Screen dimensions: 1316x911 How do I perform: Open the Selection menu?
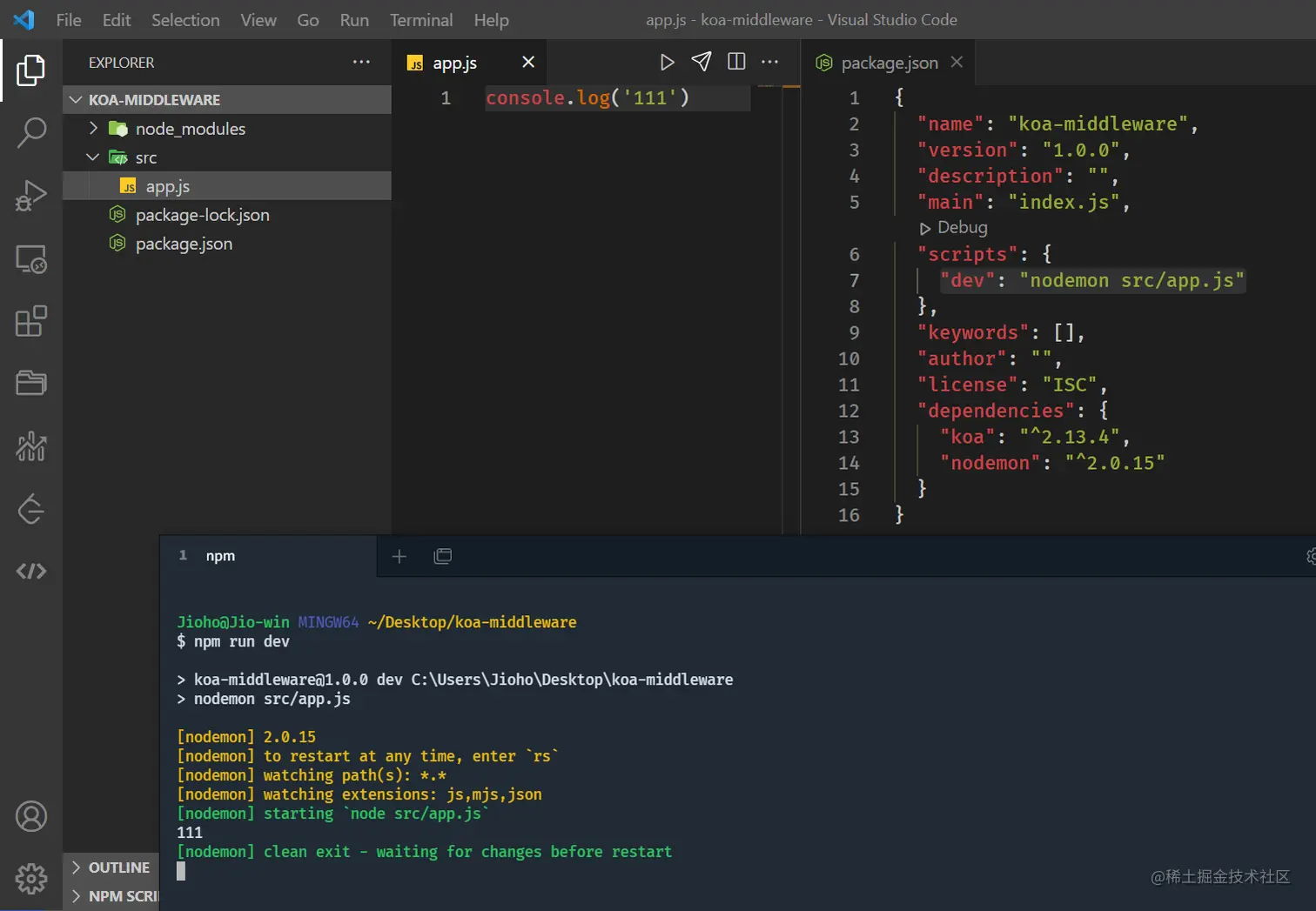[x=185, y=20]
